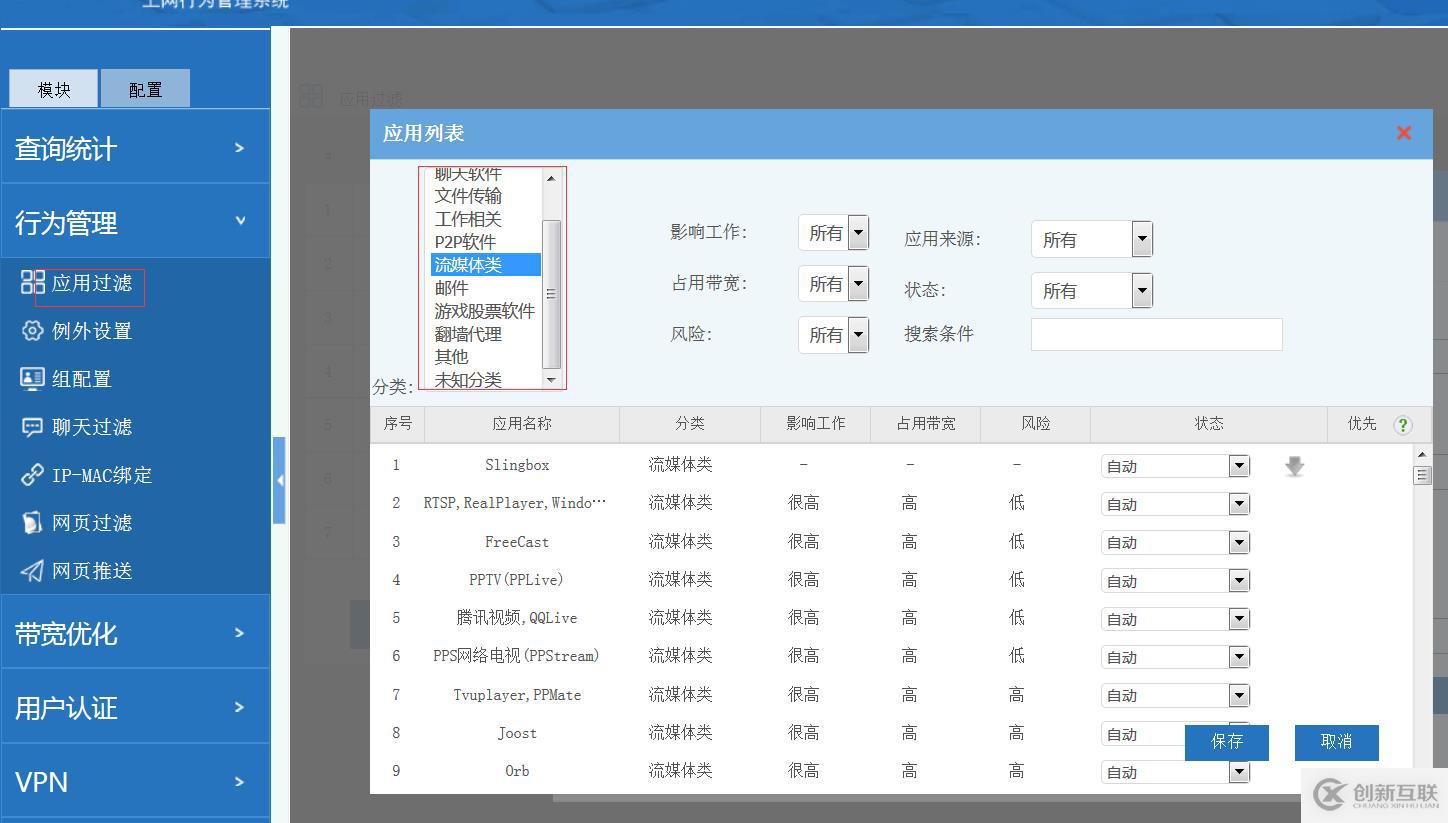Viewport: 1448px width, 823px height.
Task: Open status dropdown for 腾讯视频,QQLive row
Action: pos(1239,618)
